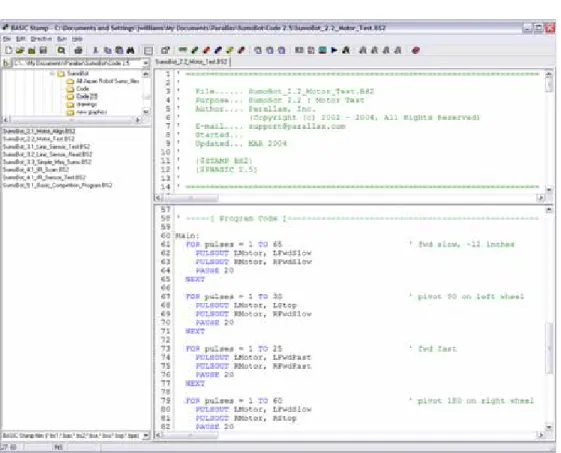This screenshot has height=453, width=561.
Task: Click the support@parallax.com email comment line
Action: coord(270,126)
